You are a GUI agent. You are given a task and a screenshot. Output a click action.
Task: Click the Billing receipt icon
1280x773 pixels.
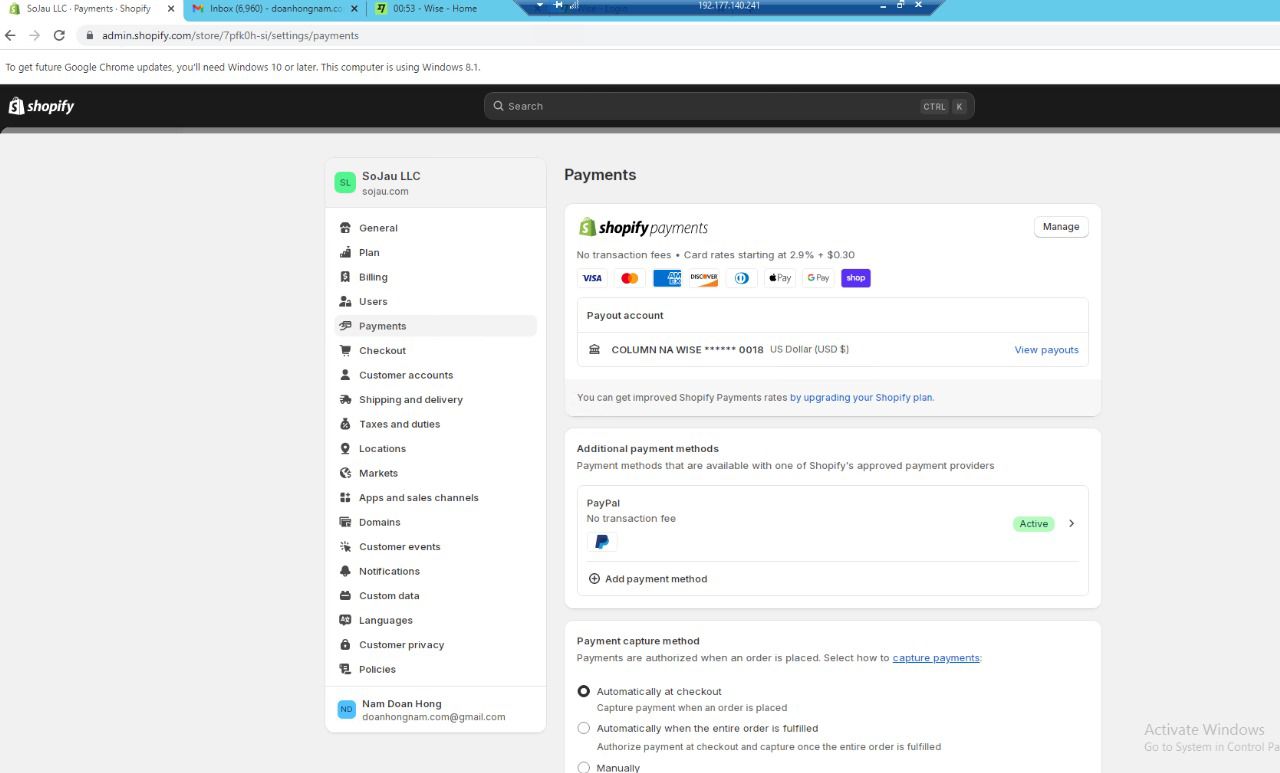coord(346,277)
